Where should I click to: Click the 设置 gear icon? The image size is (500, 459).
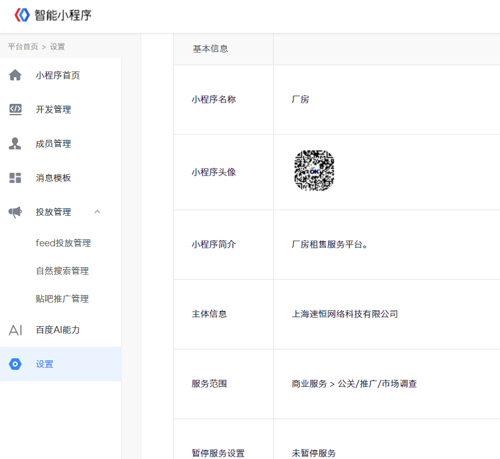pos(15,364)
